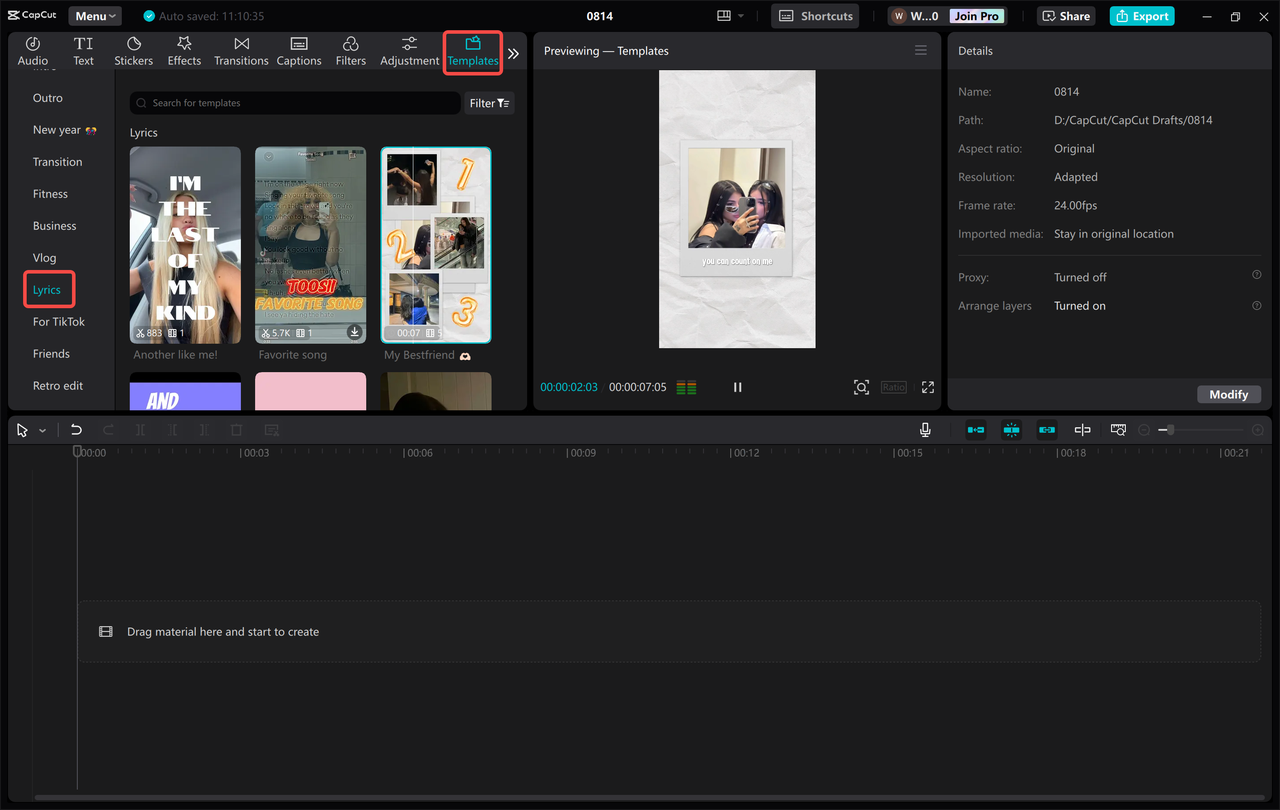The width and height of the screenshot is (1280, 810).
Task: Preview the 'Favorite song' template
Action: pyautogui.click(x=310, y=245)
